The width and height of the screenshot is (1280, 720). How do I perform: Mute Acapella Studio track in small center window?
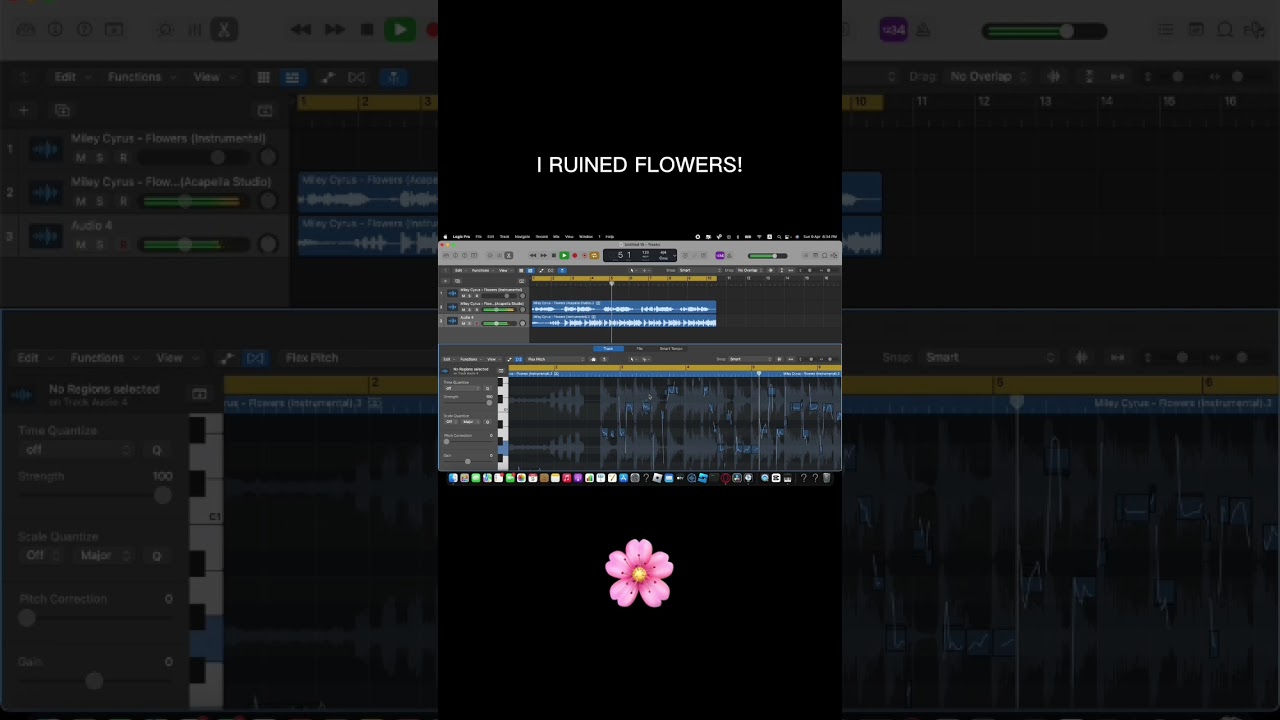click(x=463, y=310)
